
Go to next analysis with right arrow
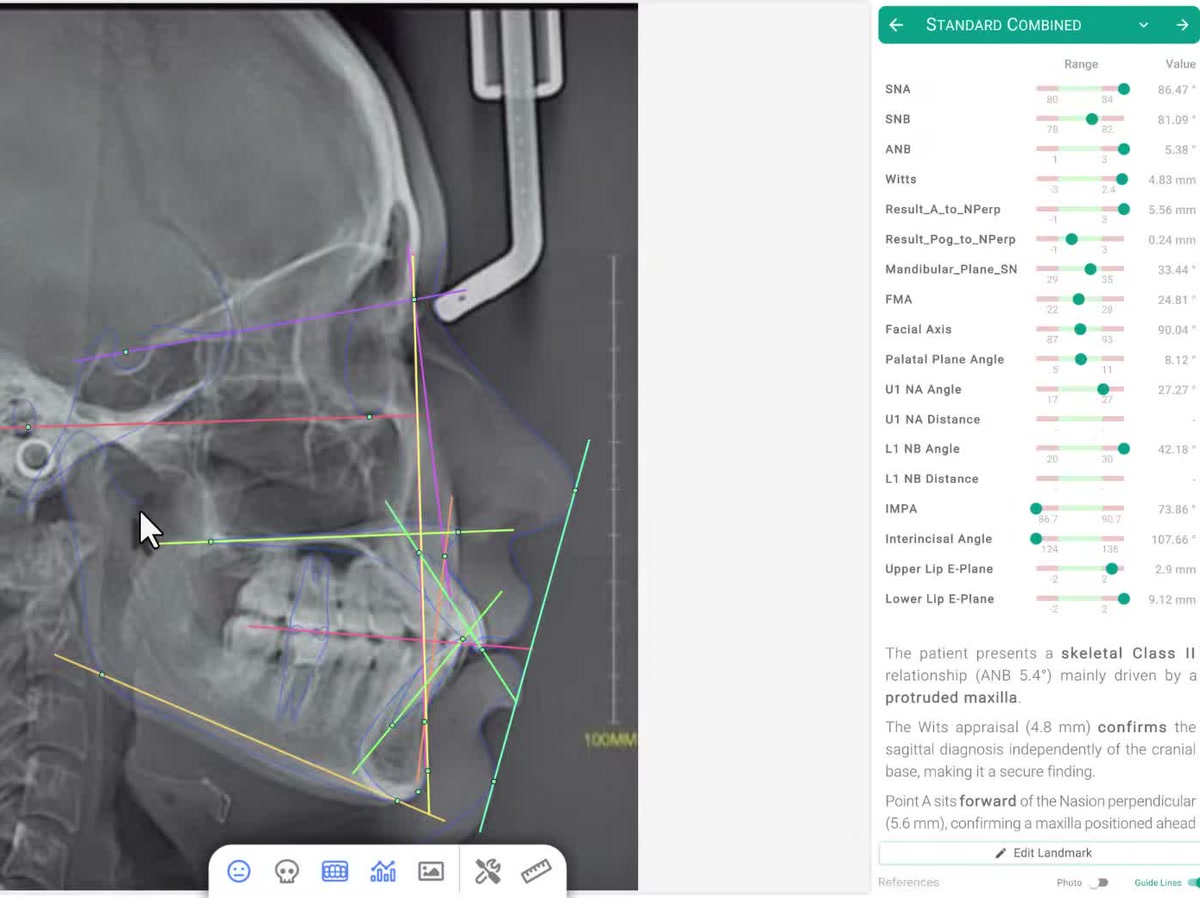point(1182,25)
